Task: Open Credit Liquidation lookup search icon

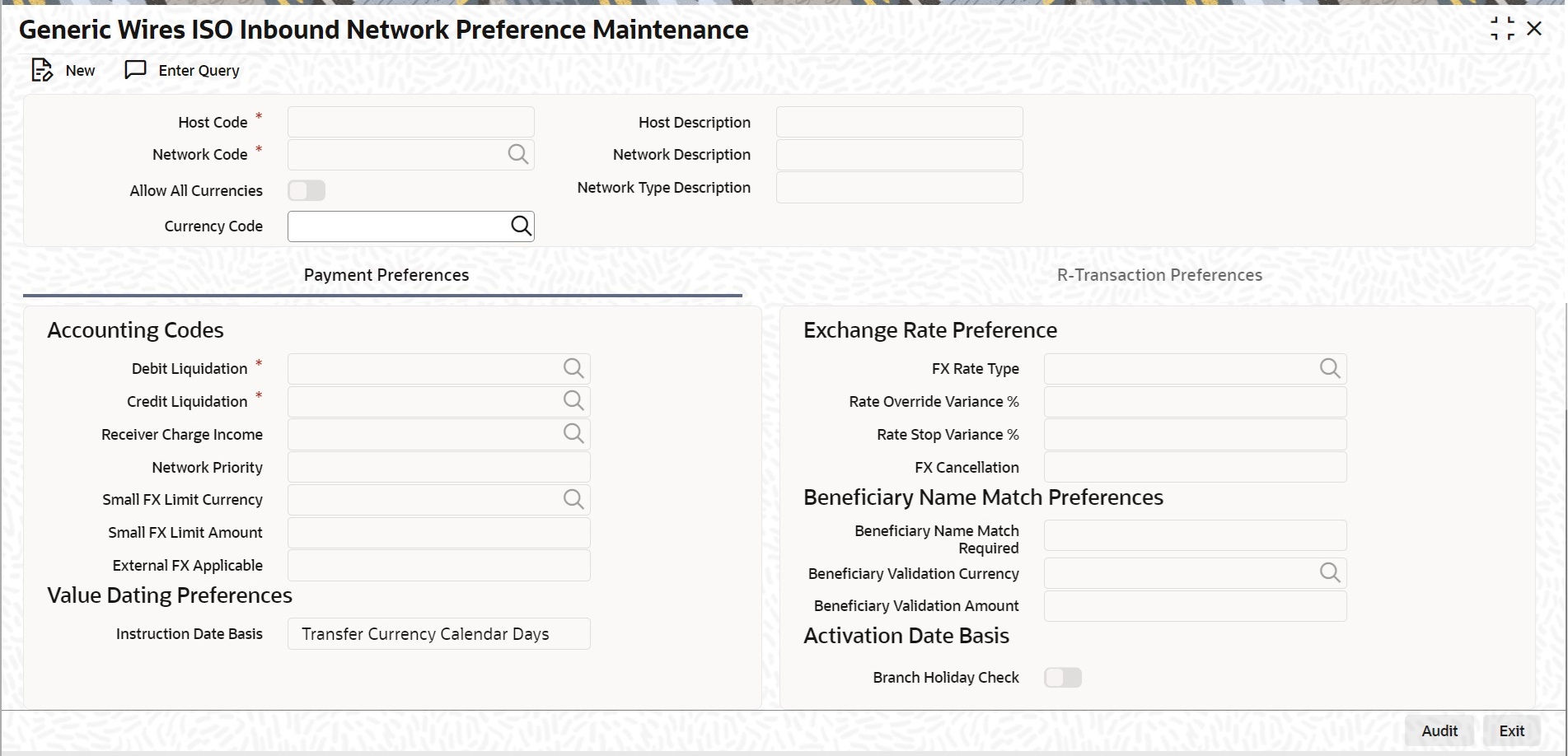Action: click(573, 401)
